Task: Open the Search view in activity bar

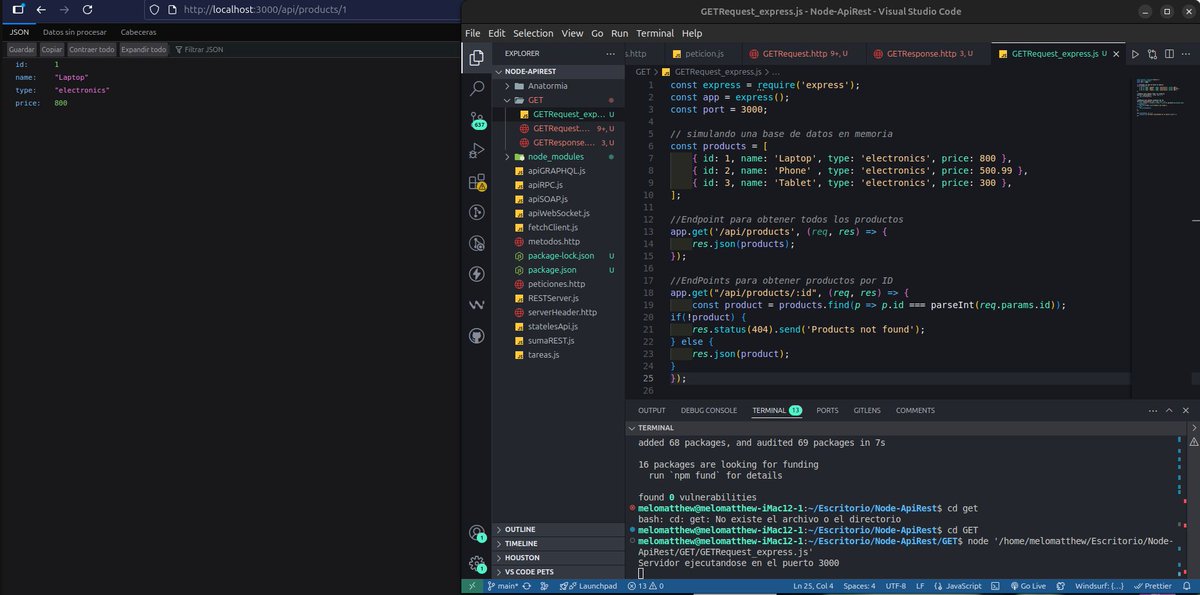Action: (x=477, y=89)
